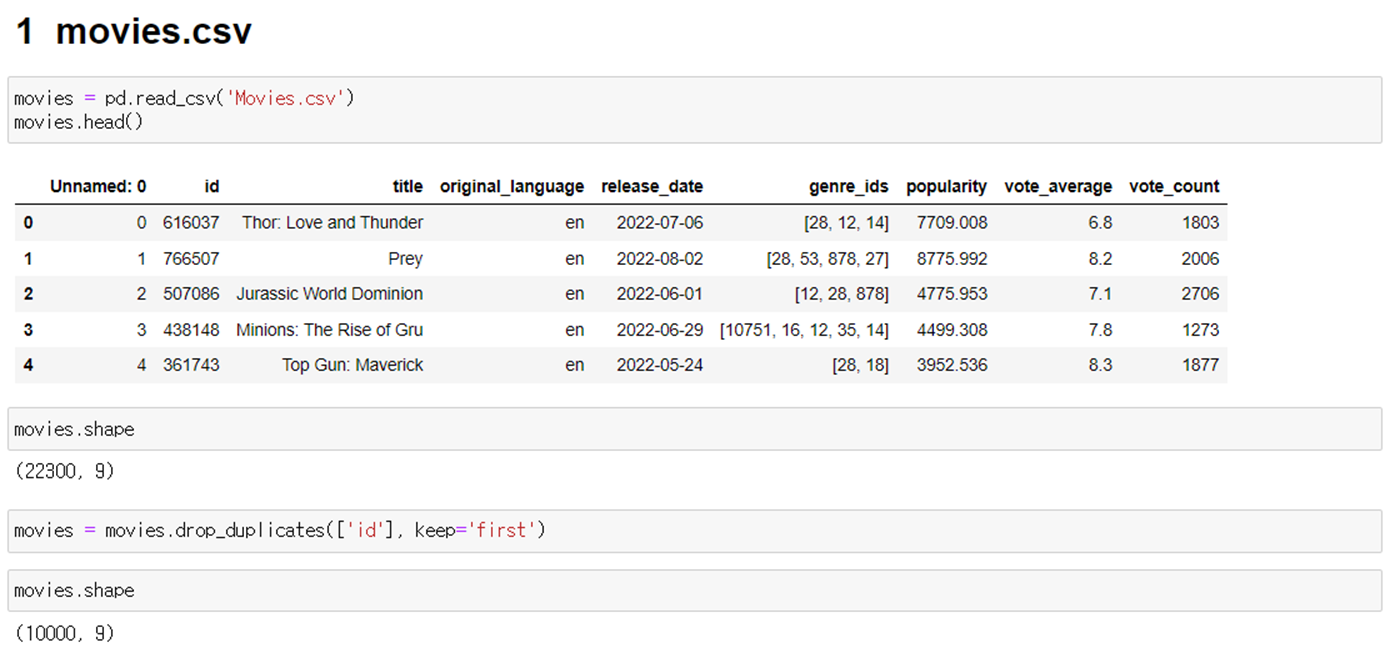Click the id value 438148
The image size is (1390, 658).
[191, 330]
